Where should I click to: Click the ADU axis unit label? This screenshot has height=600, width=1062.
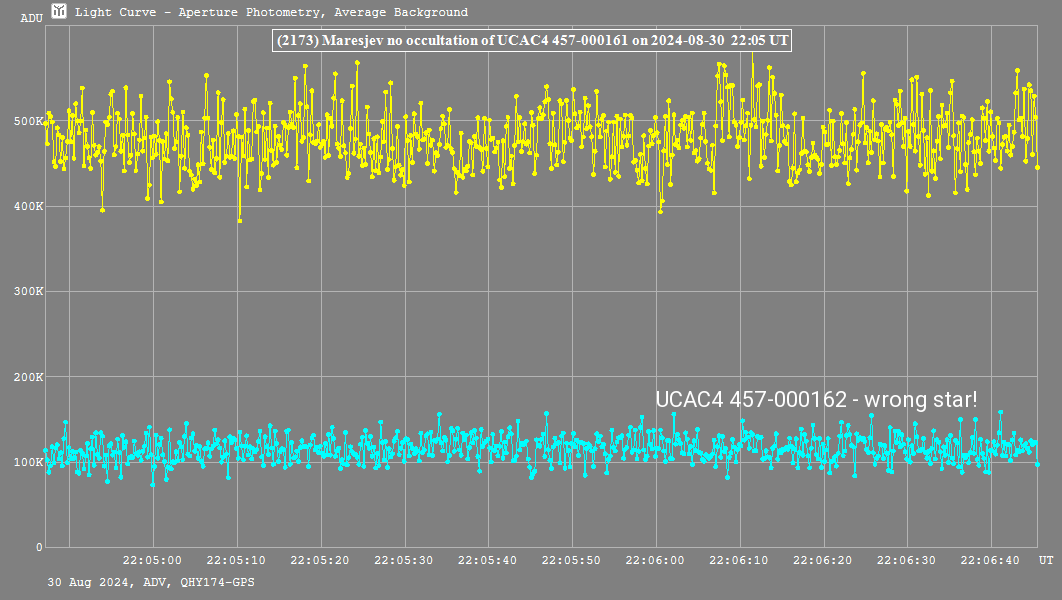[32, 18]
